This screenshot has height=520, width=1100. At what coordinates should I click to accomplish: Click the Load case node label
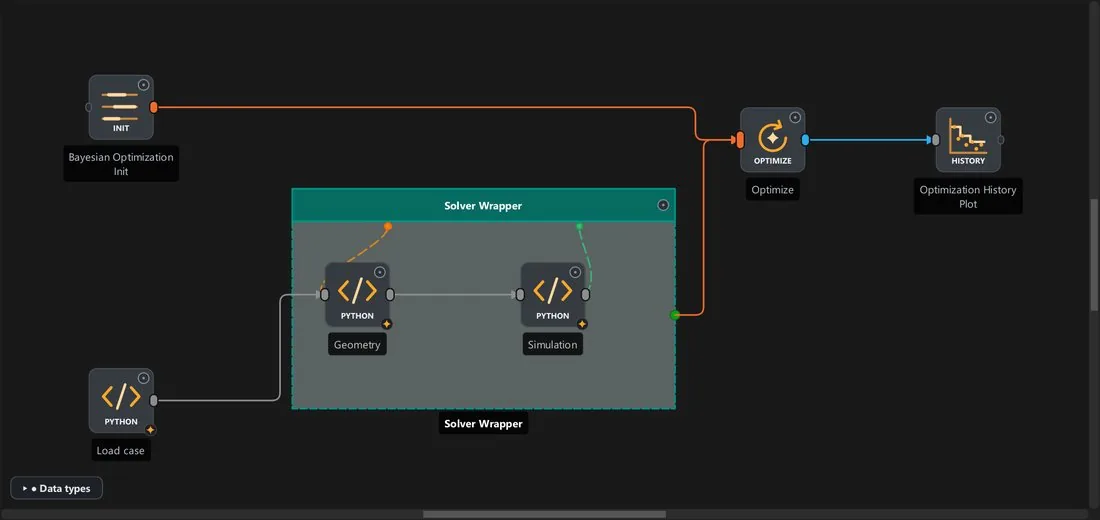tap(121, 451)
